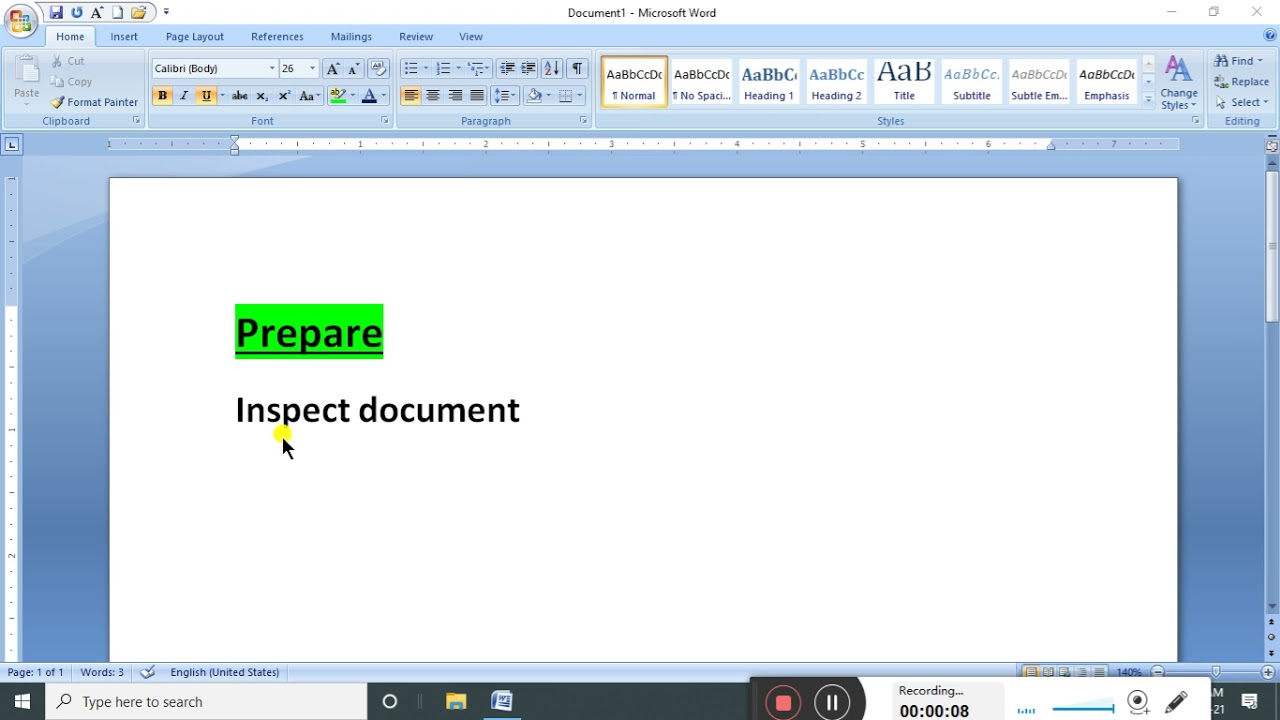Click the proofing check status icon
1280x720 pixels.
click(x=148, y=672)
